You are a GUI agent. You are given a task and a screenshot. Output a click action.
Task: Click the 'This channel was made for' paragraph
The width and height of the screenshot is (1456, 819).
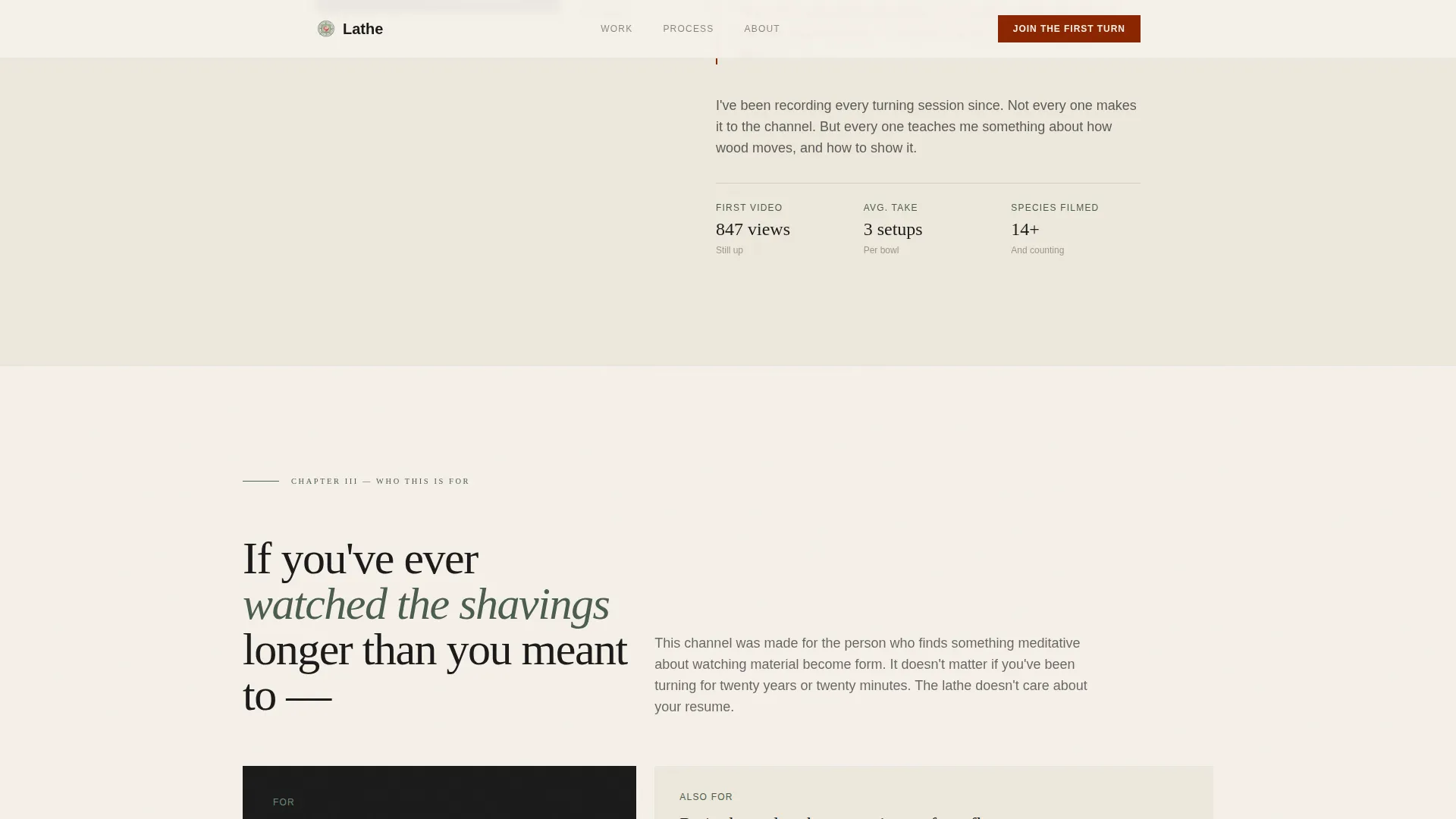(x=871, y=675)
